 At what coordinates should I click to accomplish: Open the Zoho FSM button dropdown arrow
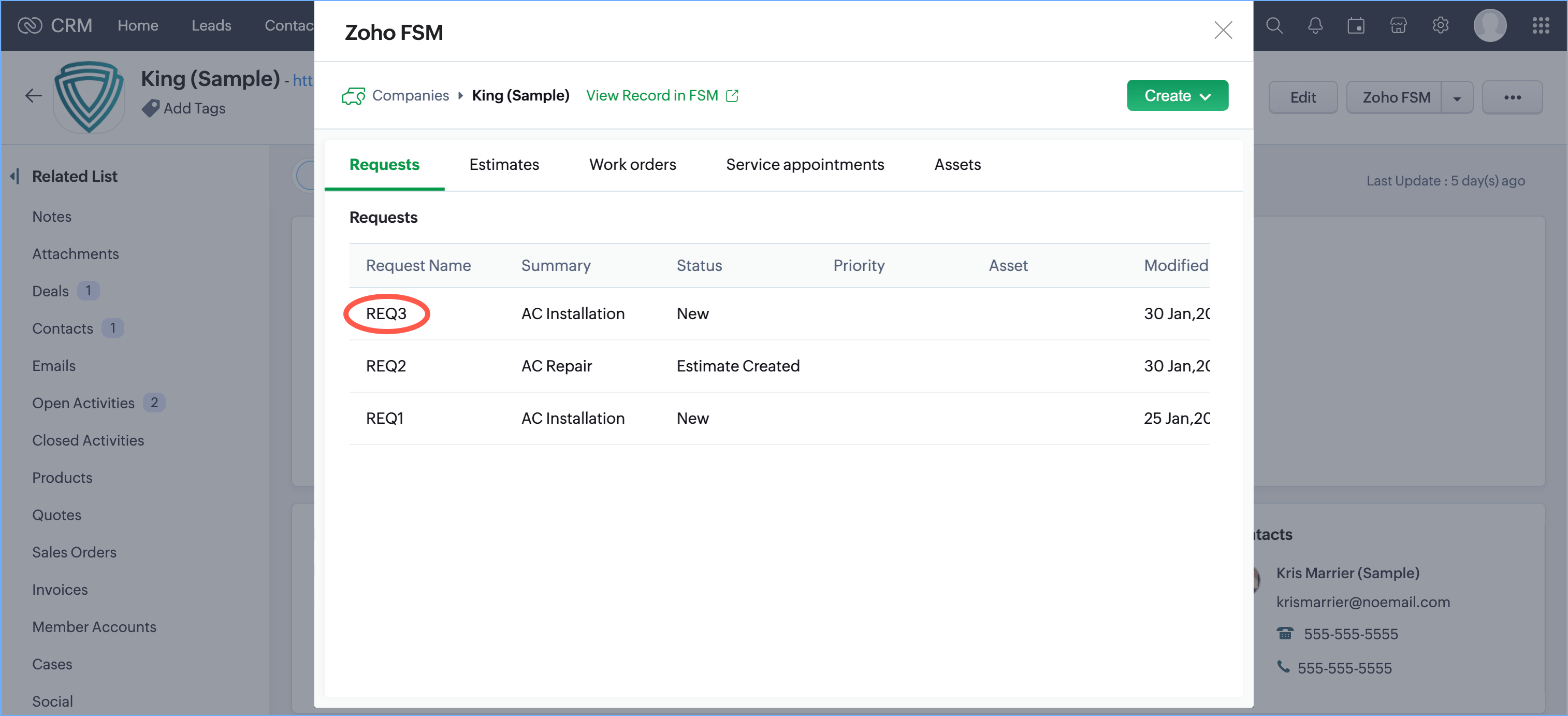pos(1457,98)
